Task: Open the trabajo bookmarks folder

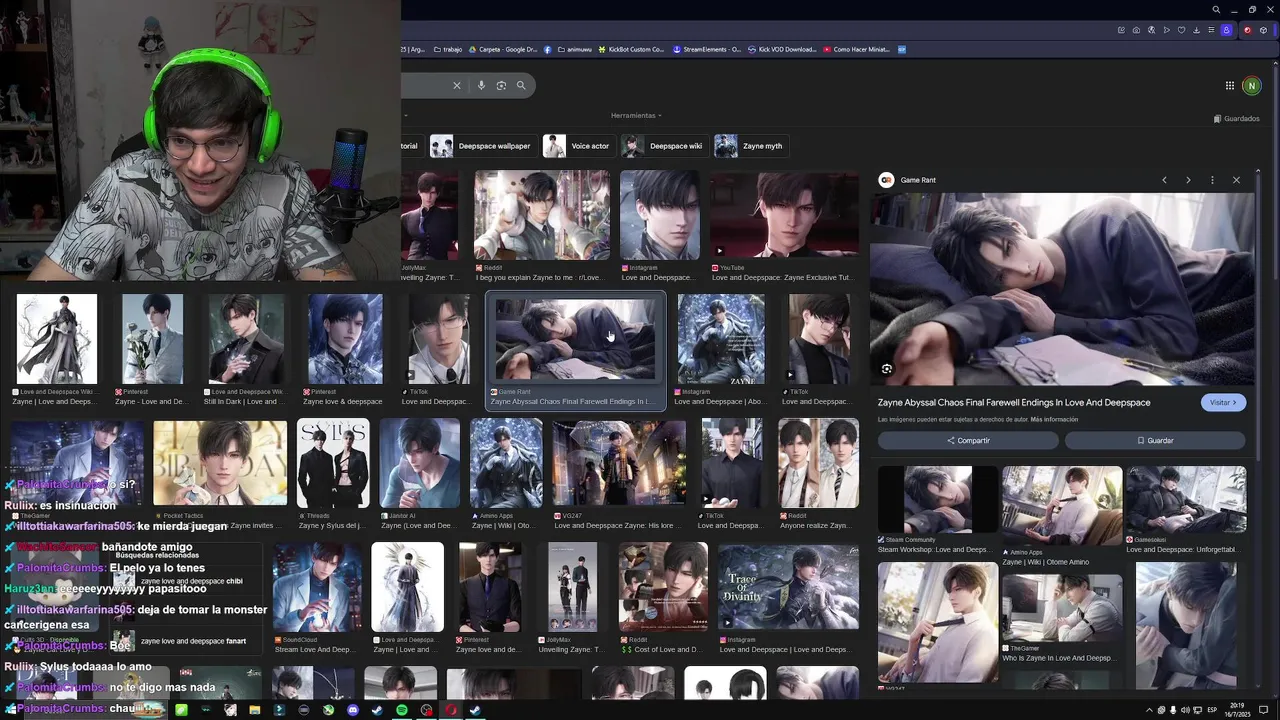Action: point(448,49)
